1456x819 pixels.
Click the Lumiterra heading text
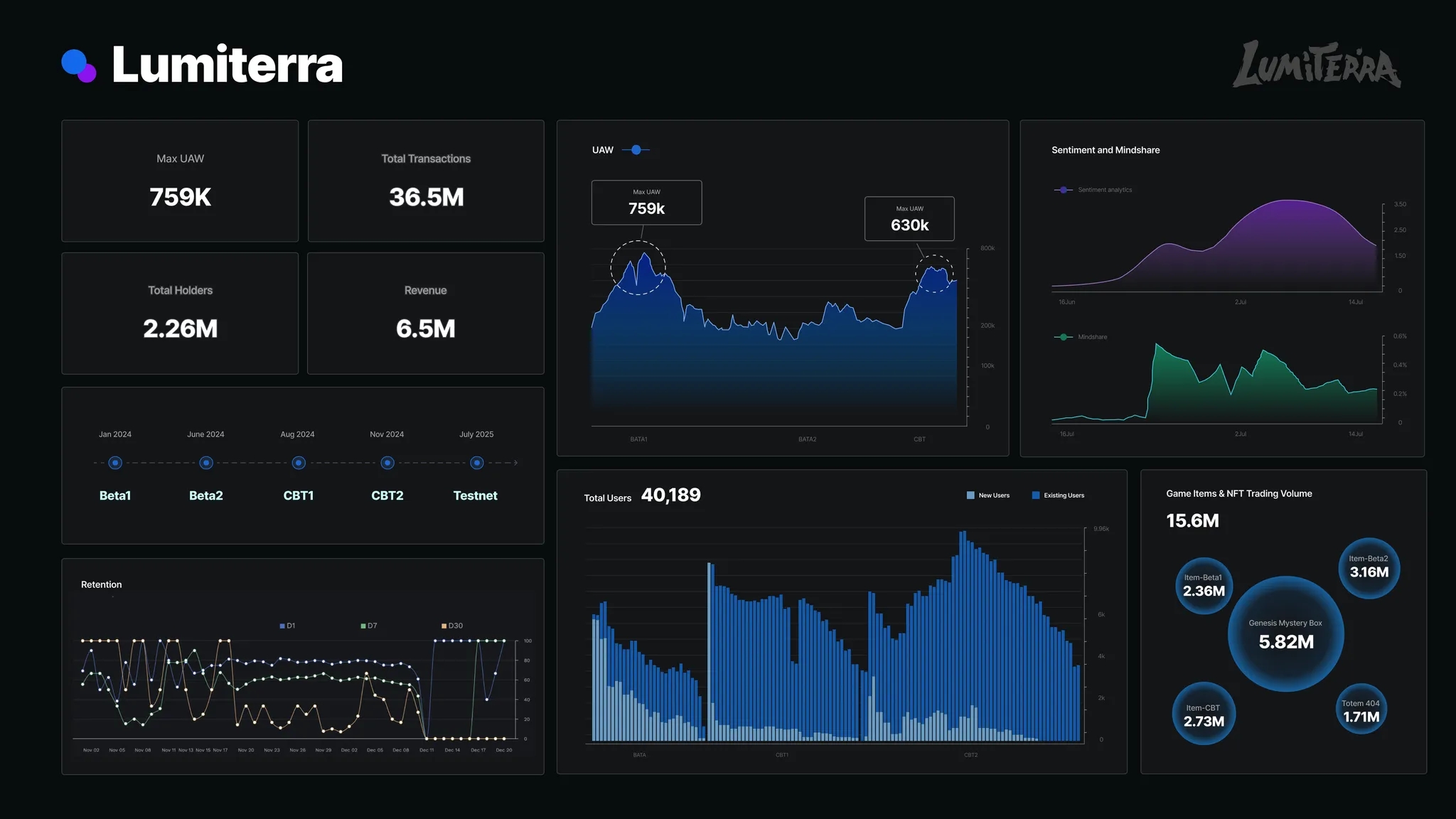tap(227, 65)
